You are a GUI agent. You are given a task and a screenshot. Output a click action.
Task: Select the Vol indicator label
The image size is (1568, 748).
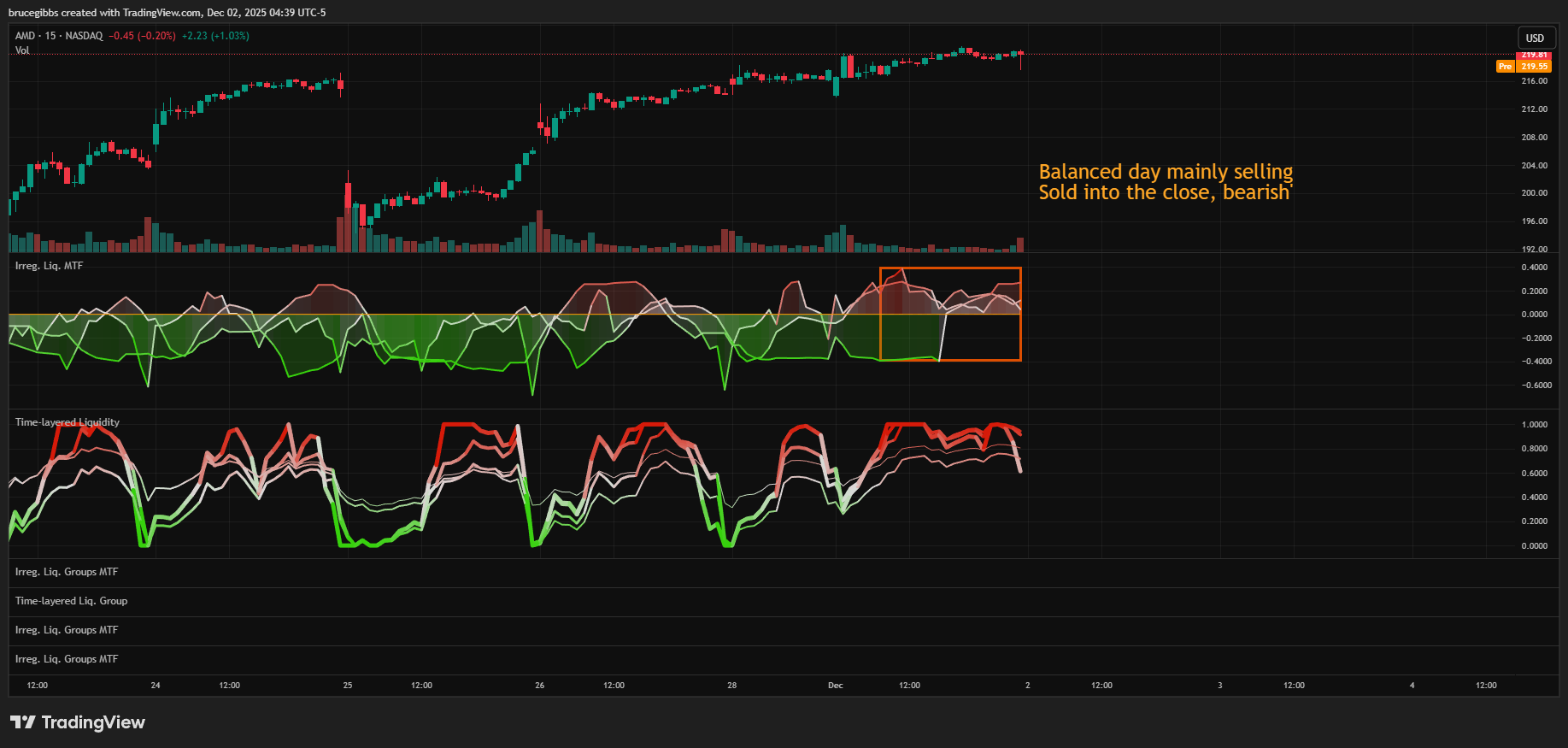pos(22,50)
